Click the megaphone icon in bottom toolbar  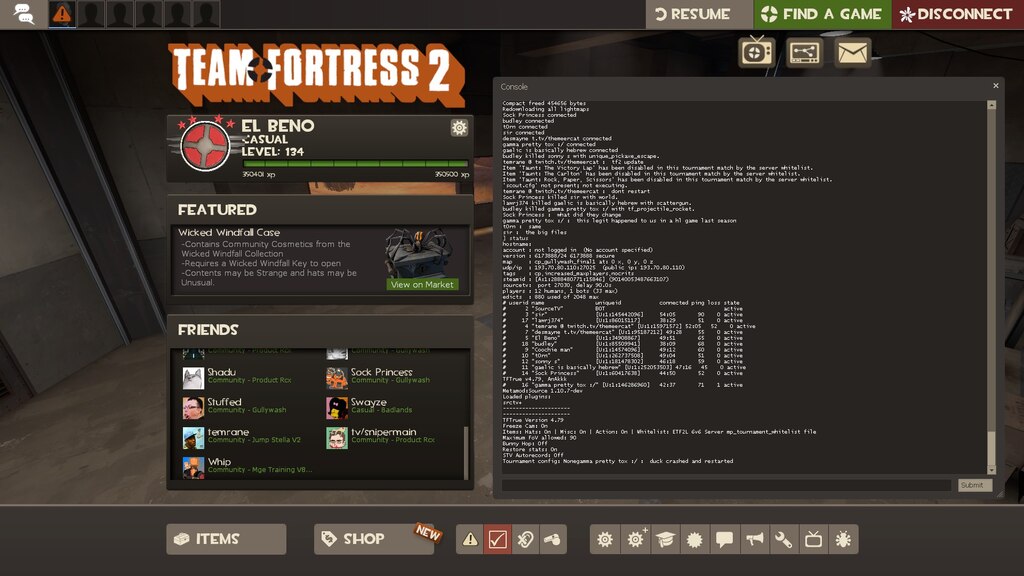coord(754,539)
